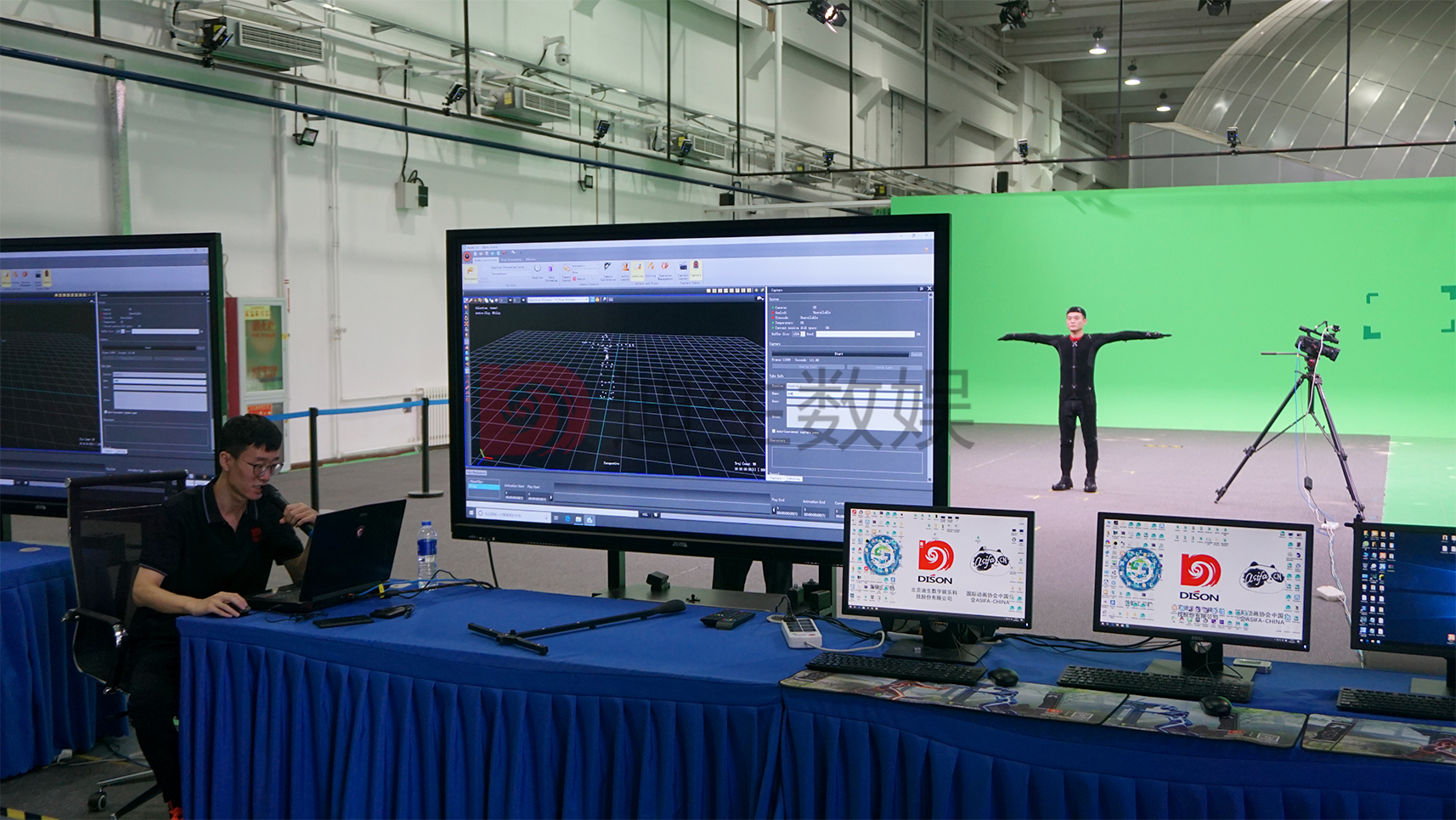The image size is (1456, 820).
Task: Switch to the Capture Layout icon
Action: point(683,272)
